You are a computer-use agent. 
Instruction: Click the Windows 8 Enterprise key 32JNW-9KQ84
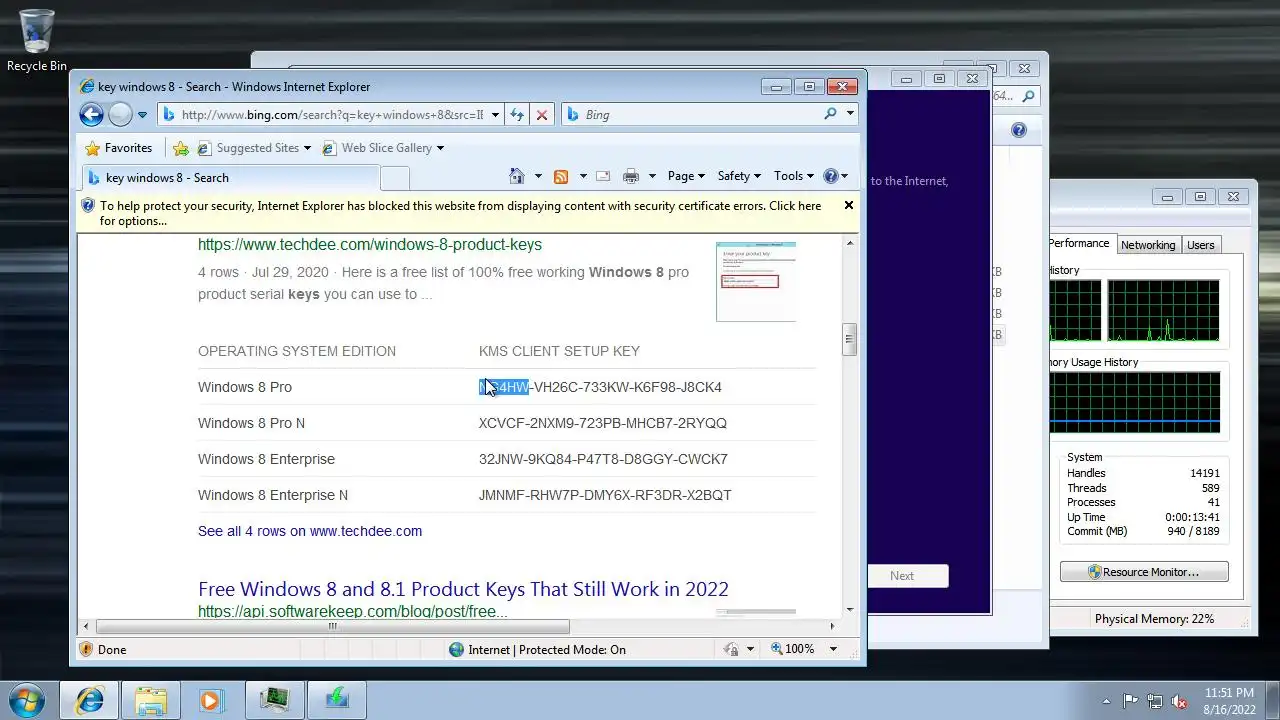coord(603,459)
